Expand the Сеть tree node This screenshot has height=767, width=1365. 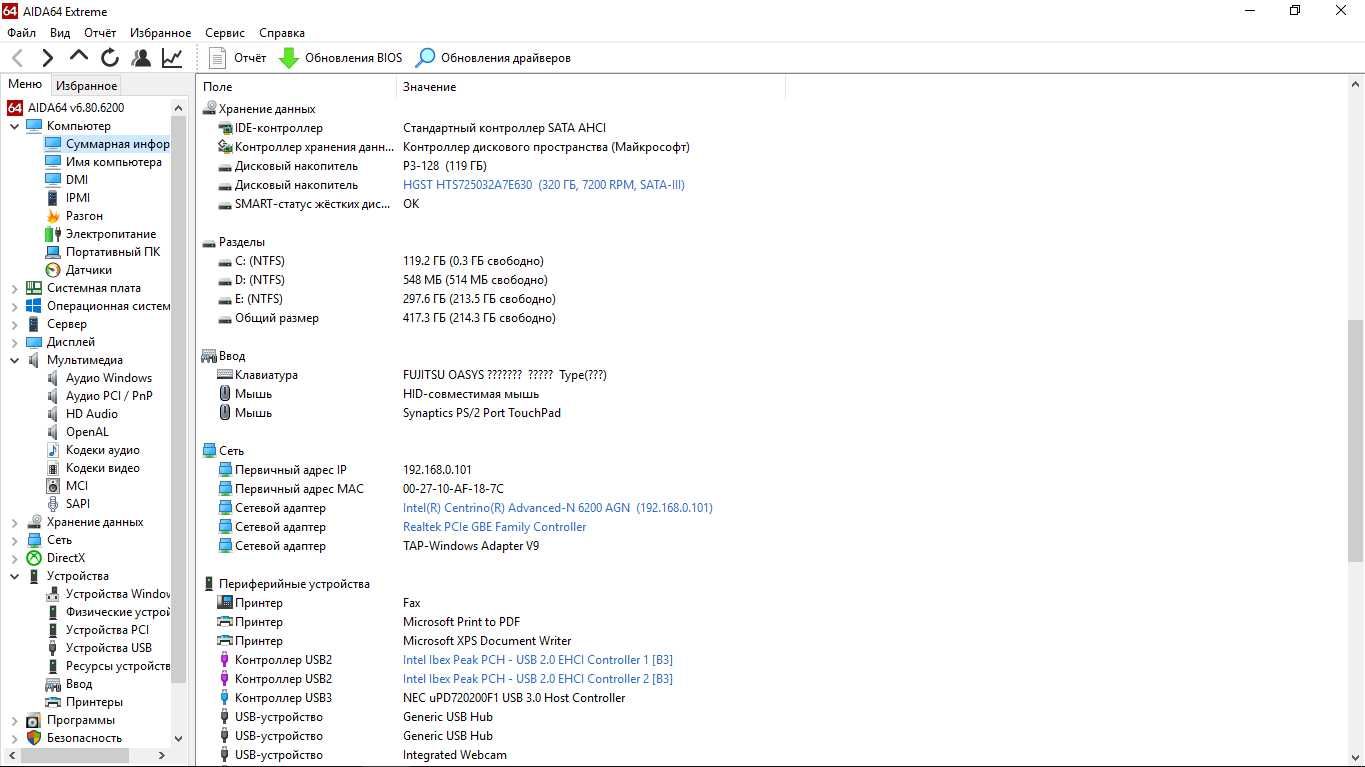(x=15, y=540)
